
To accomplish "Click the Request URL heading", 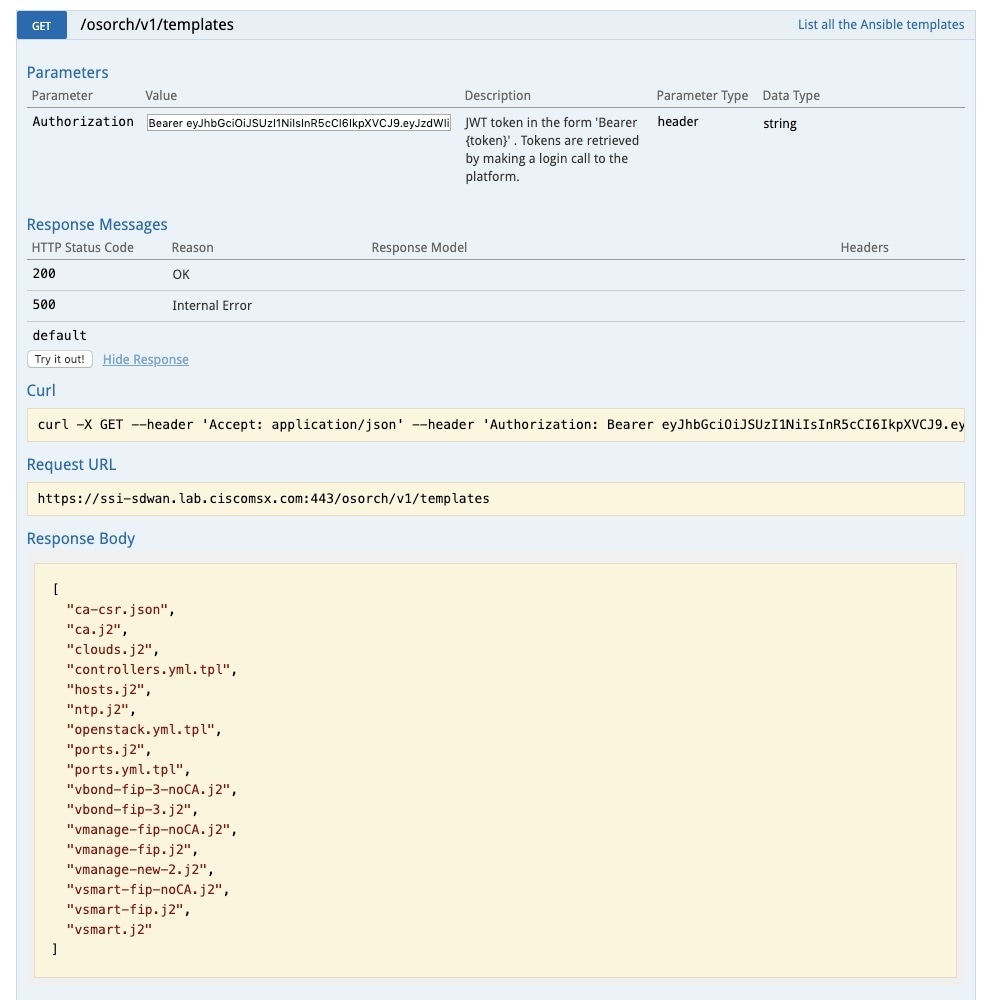I will (71, 464).
